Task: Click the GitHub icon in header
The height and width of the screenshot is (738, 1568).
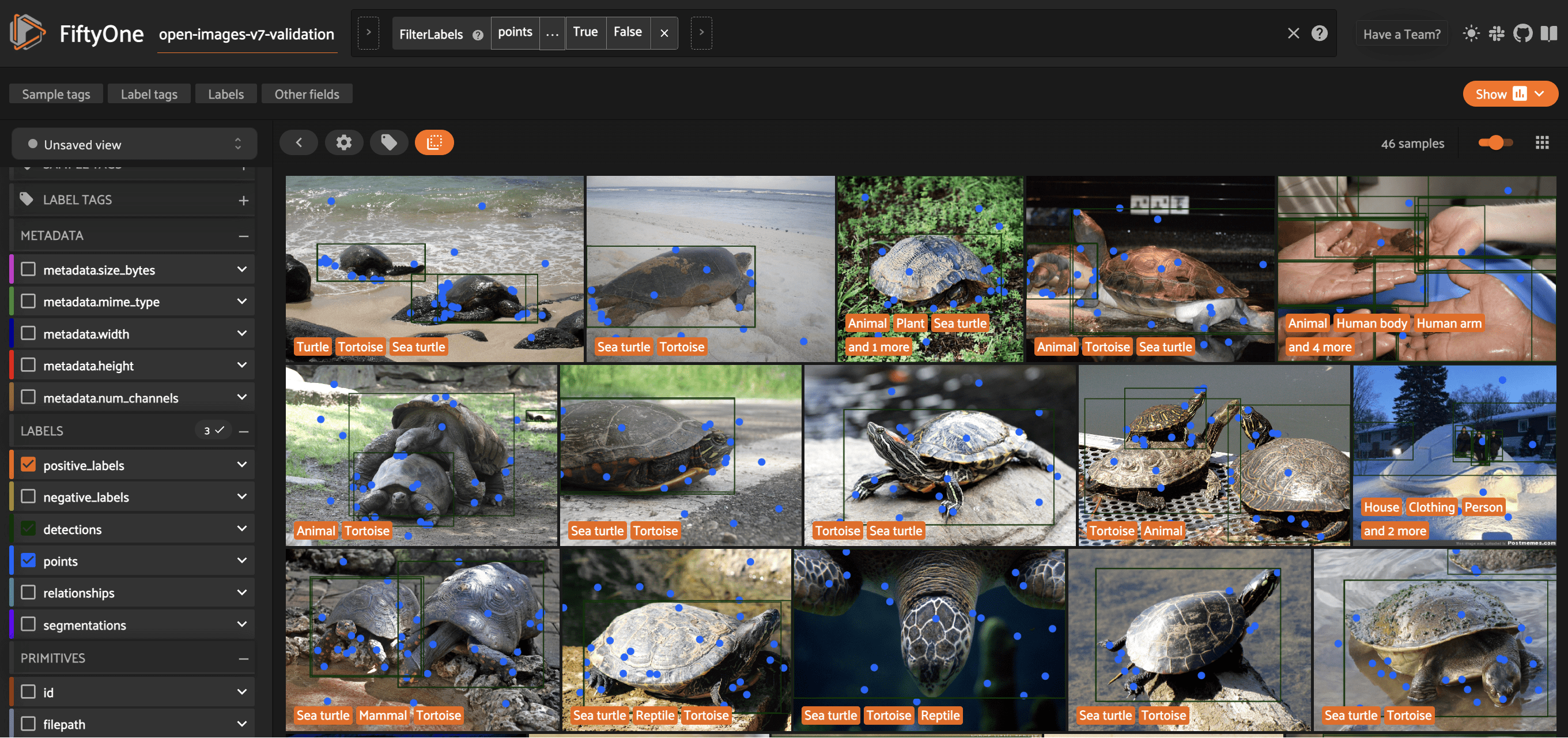Action: click(x=1522, y=33)
